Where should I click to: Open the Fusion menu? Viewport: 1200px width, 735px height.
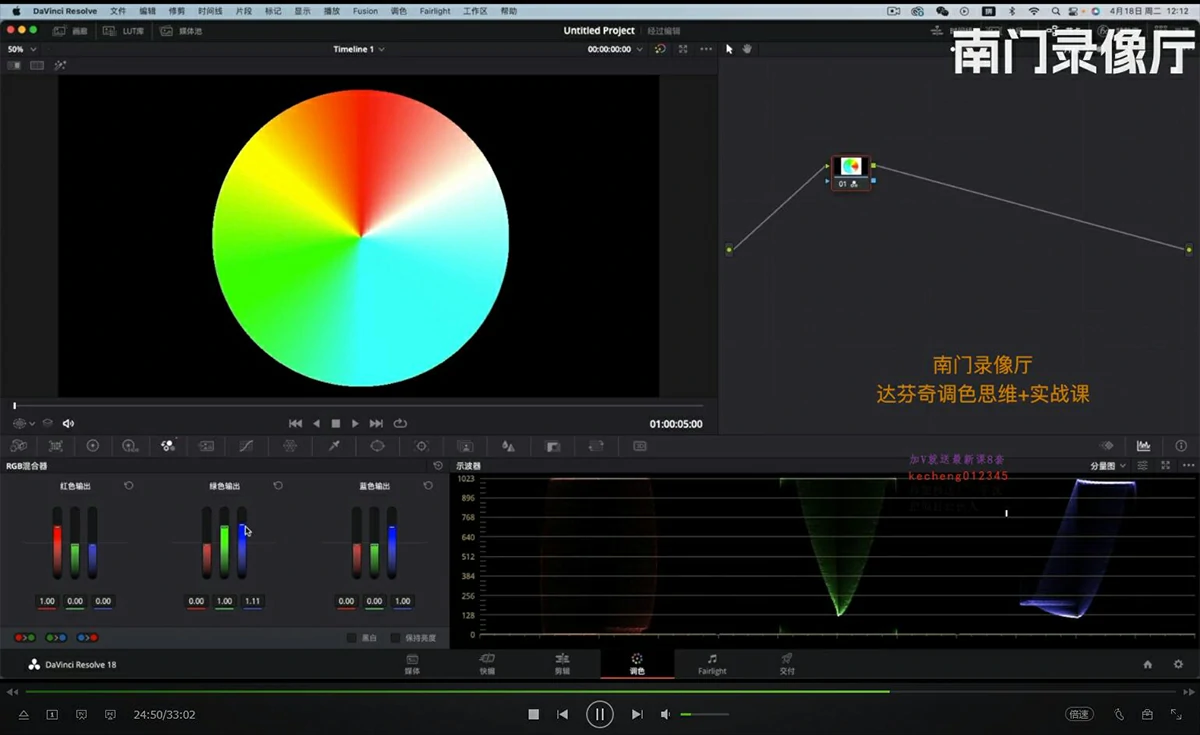[365, 11]
